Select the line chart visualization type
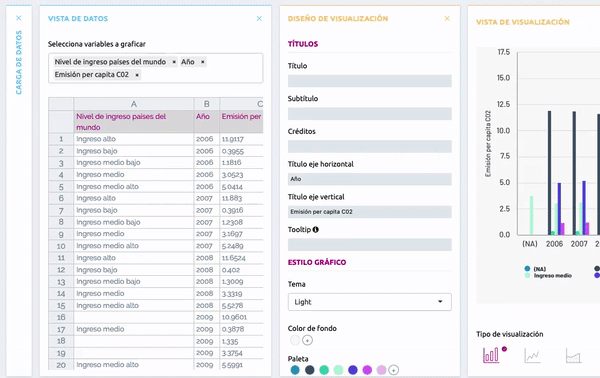The height and width of the screenshot is (378, 600). tap(532, 355)
